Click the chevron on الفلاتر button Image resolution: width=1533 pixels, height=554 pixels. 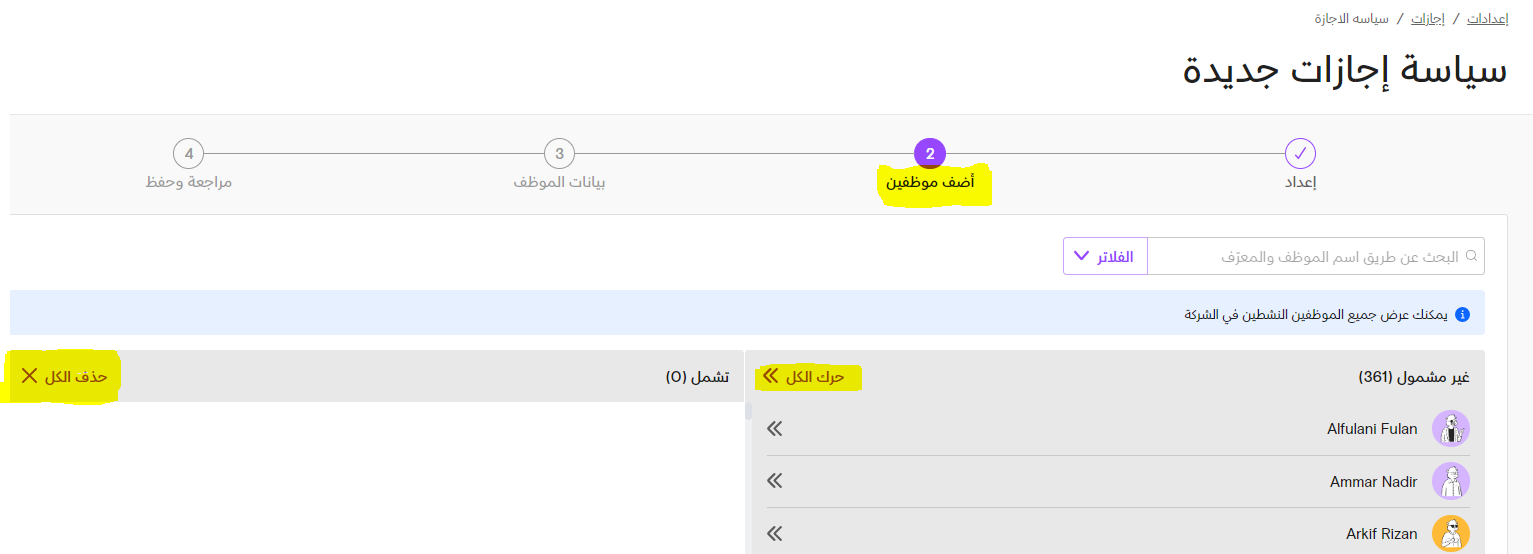(1080, 256)
